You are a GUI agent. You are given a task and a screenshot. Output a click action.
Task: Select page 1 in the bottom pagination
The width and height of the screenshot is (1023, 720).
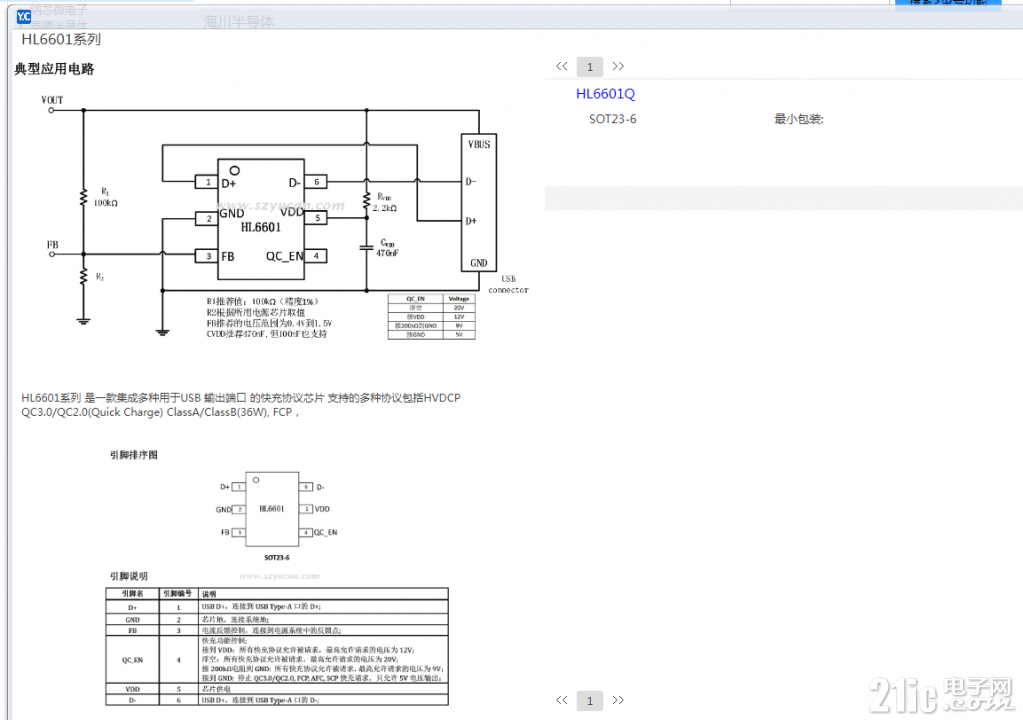590,700
